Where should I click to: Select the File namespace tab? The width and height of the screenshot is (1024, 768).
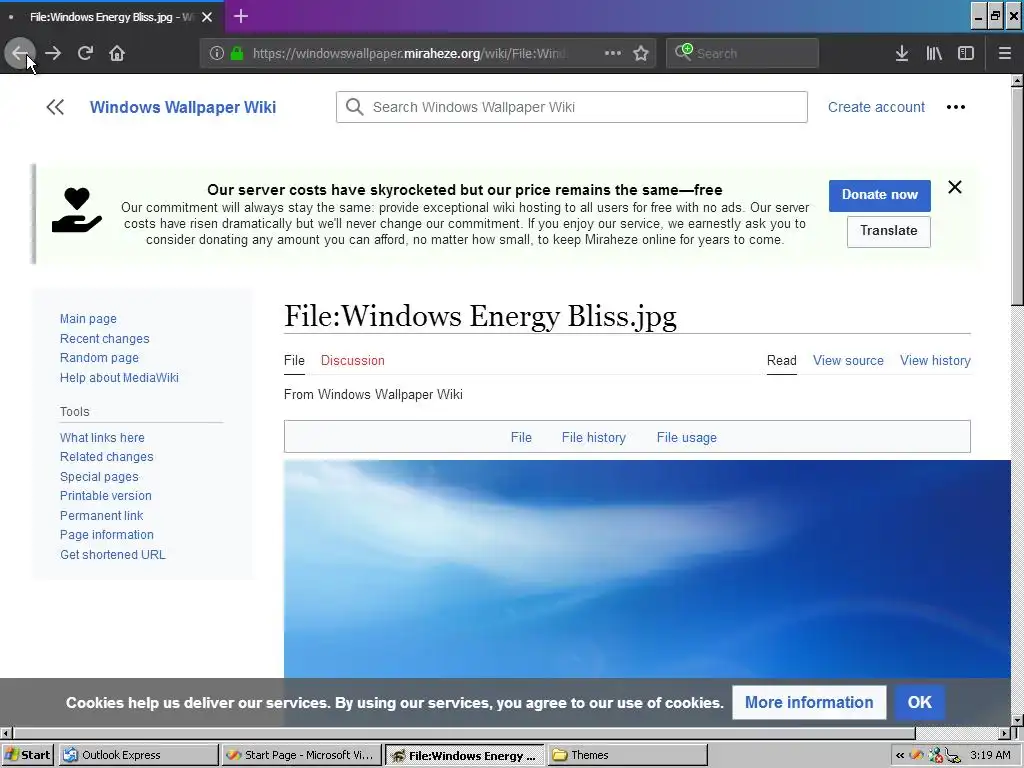[x=294, y=360]
